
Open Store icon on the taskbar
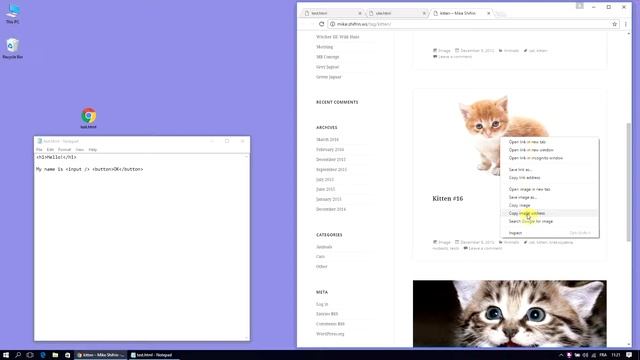(x=67, y=355)
